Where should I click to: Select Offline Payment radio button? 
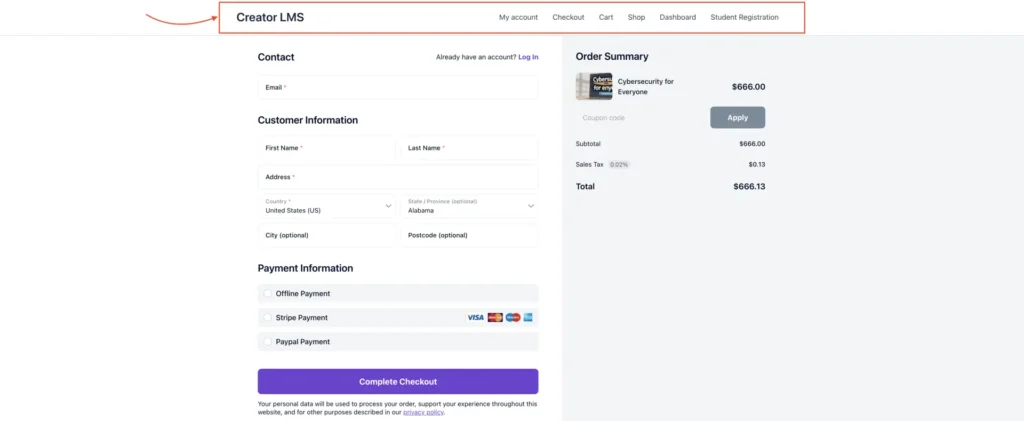pos(267,294)
